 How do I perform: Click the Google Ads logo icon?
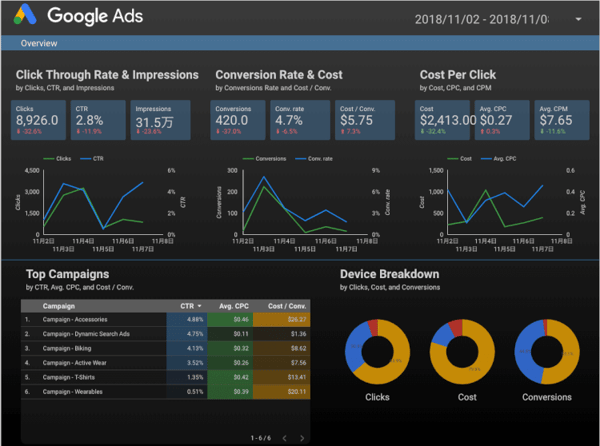click(x=25, y=15)
